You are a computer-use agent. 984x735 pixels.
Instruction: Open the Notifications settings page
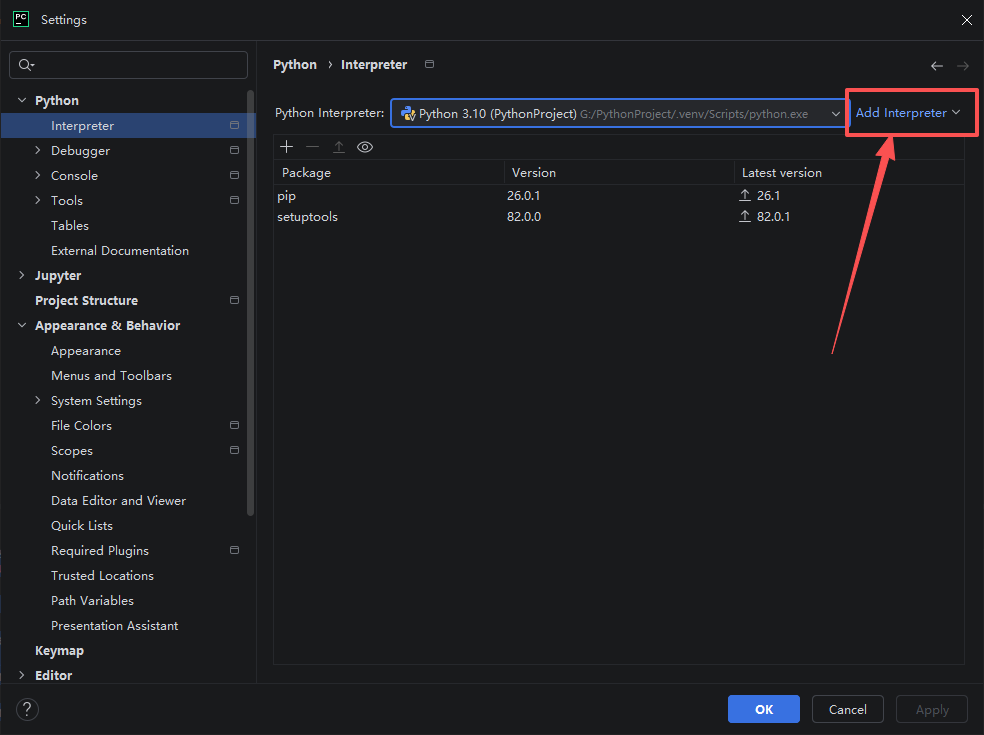[87, 475]
